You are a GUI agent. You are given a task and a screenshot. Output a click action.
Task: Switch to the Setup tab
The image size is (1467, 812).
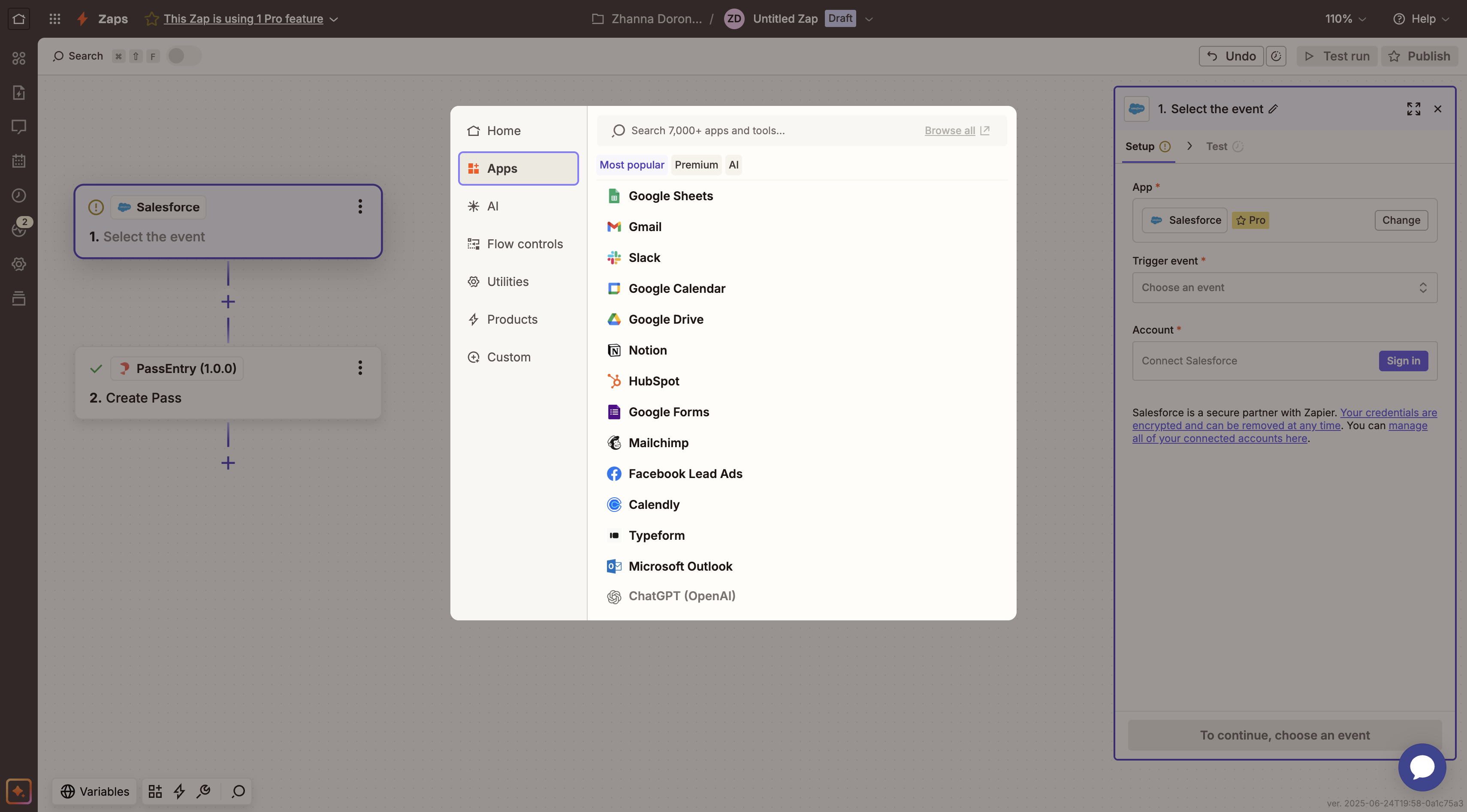[1147, 146]
